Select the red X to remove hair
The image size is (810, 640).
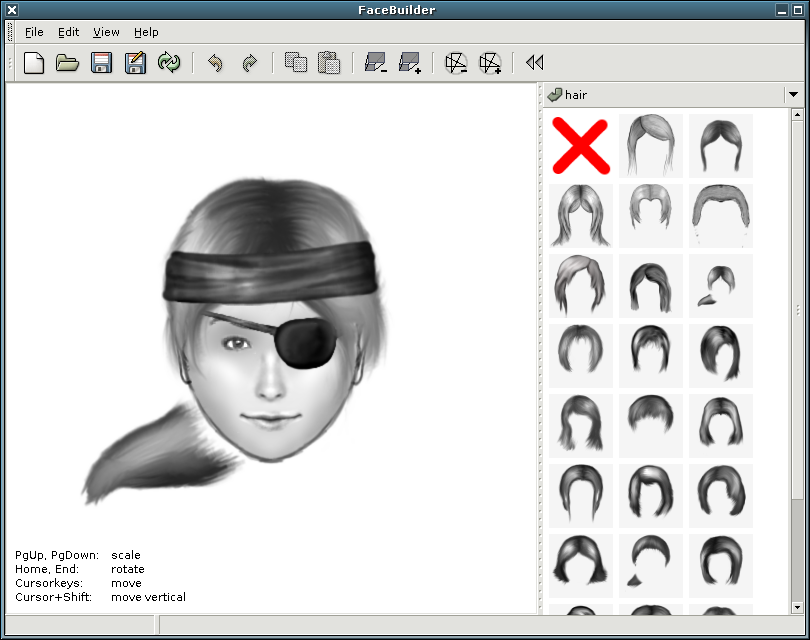pos(581,146)
